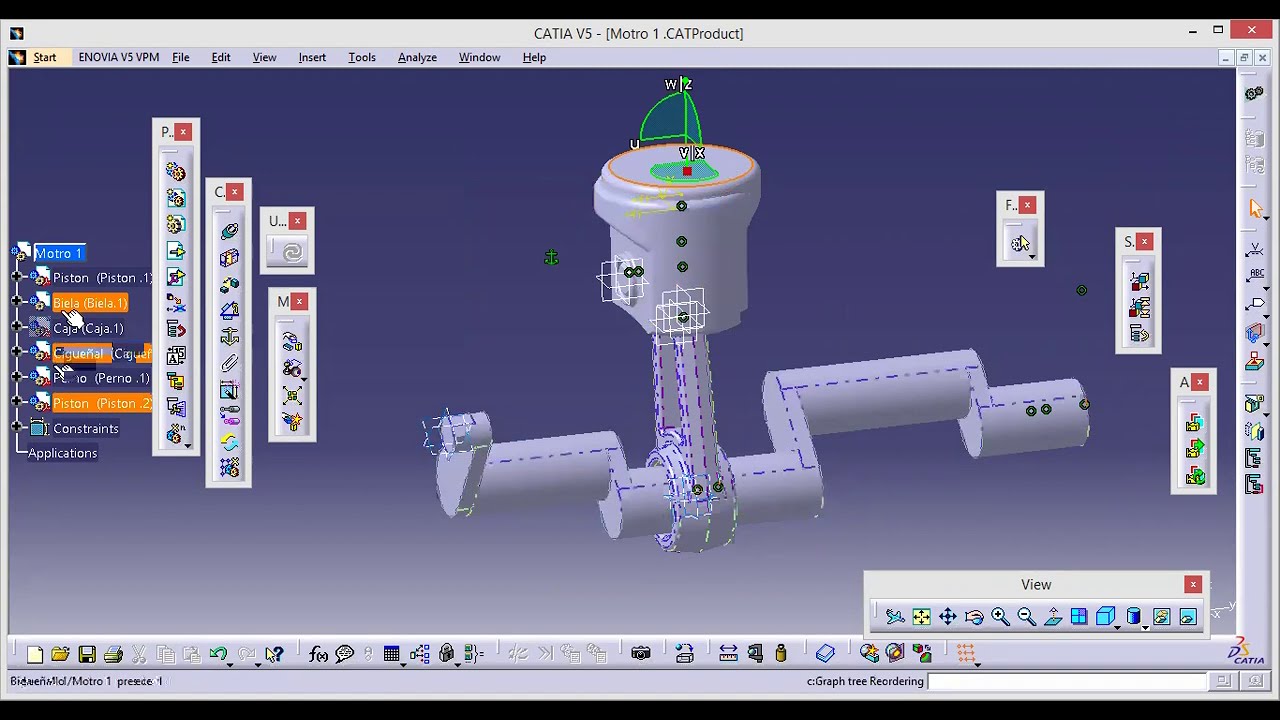Click the What's This help pointer icon
The width and height of the screenshot is (1280, 720).
[x=274, y=654]
